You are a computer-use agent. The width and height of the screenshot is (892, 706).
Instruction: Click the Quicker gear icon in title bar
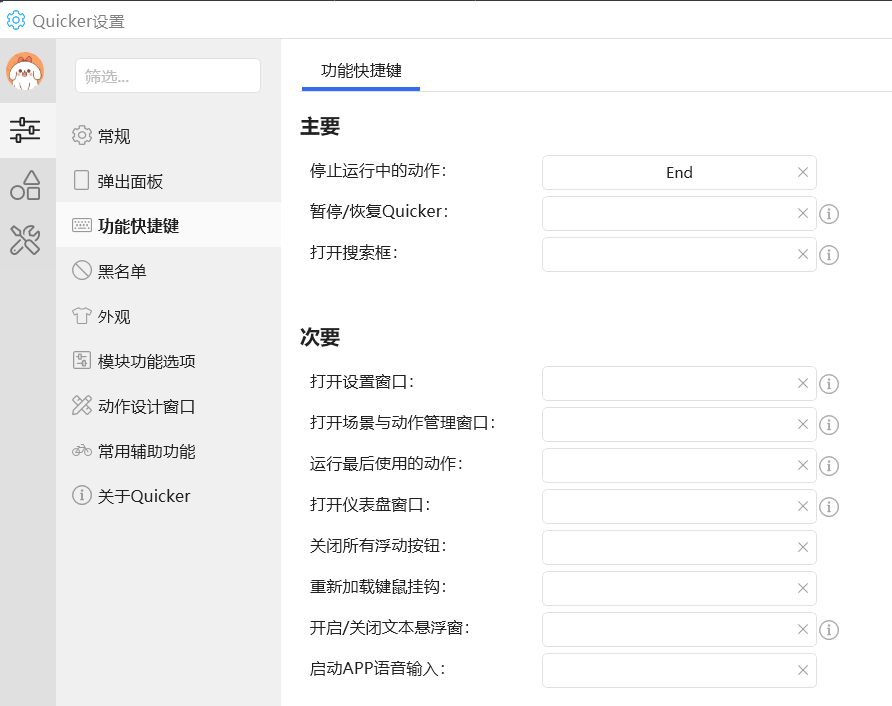16,20
